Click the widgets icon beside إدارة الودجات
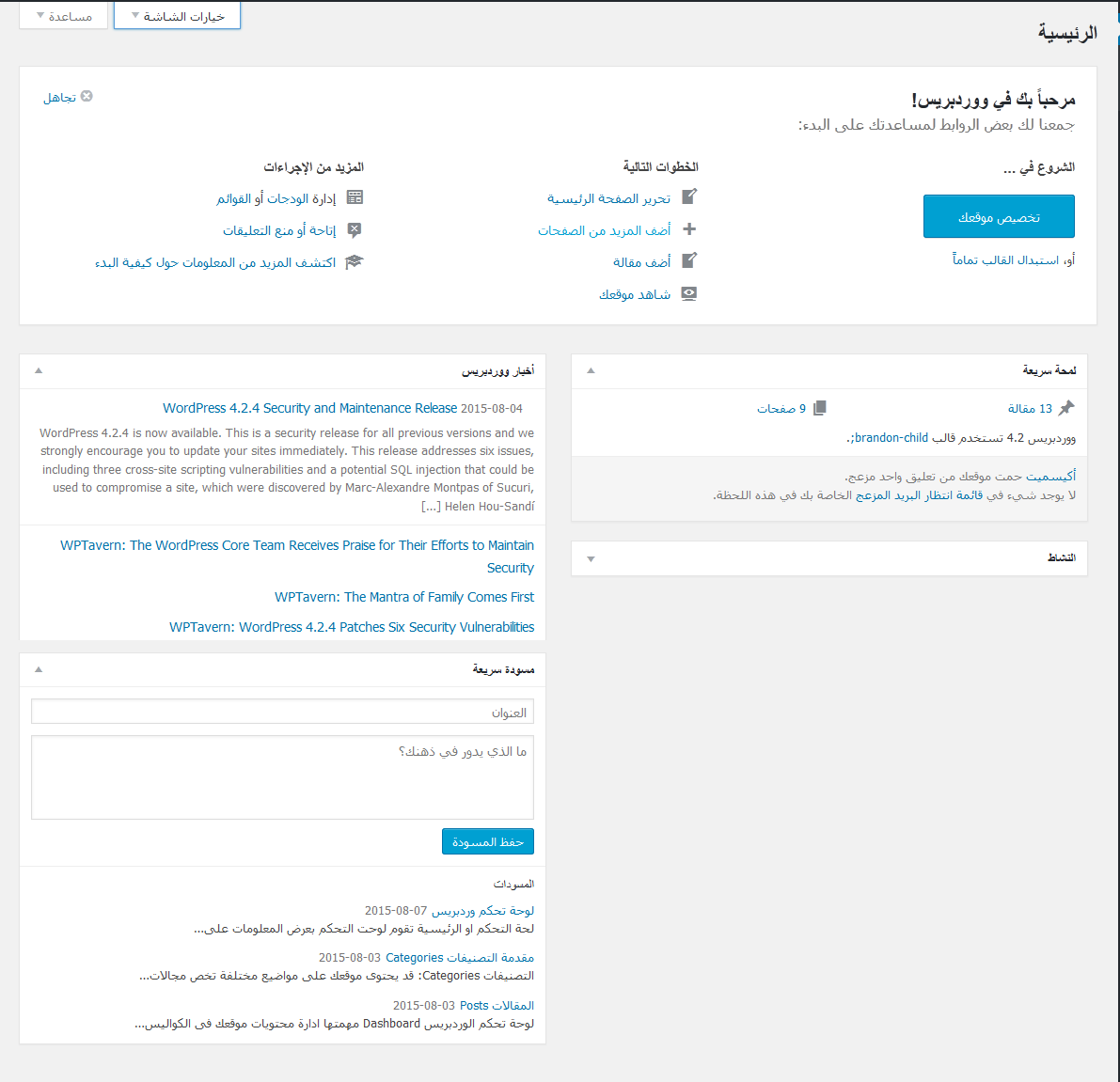 point(355,197)
